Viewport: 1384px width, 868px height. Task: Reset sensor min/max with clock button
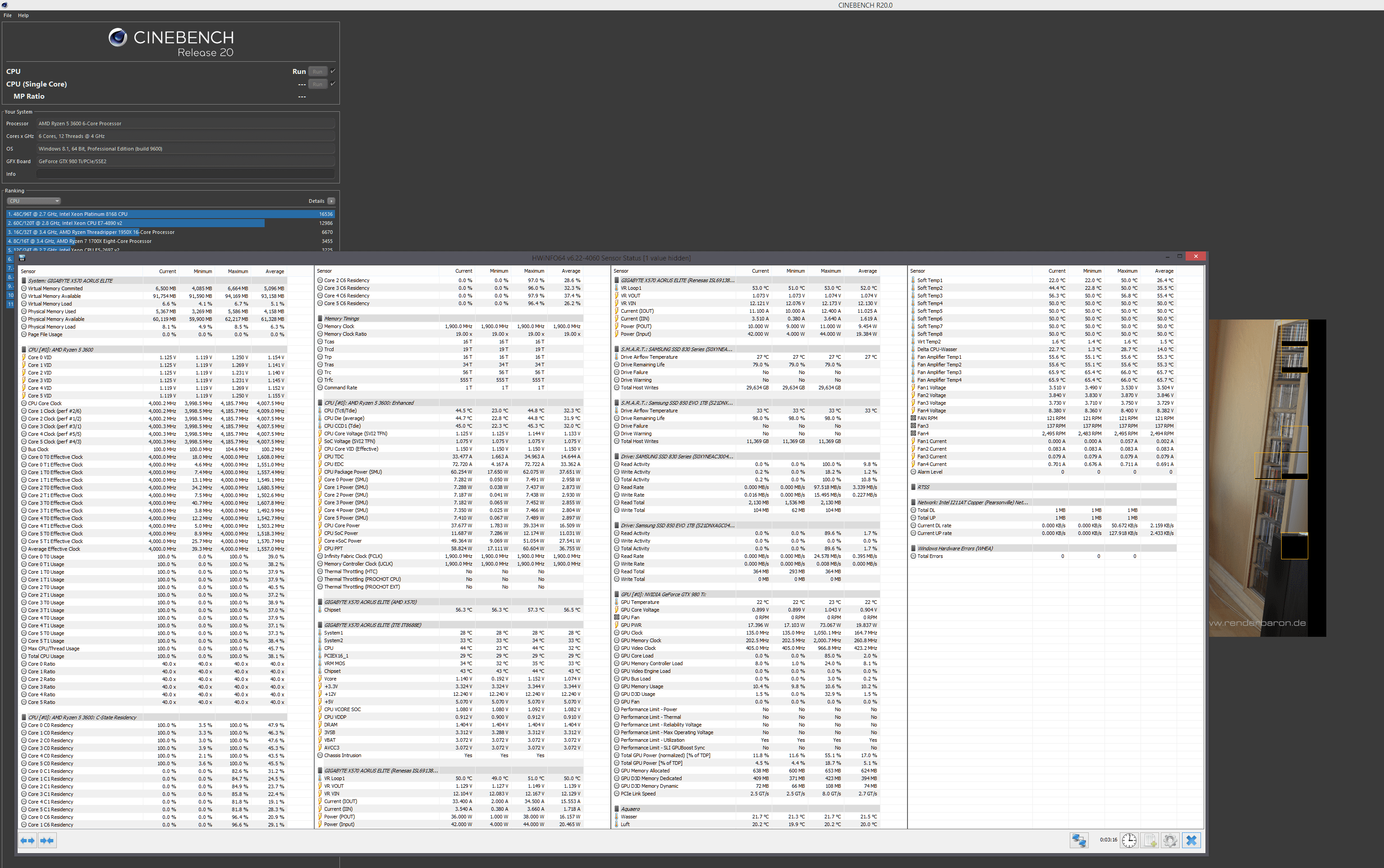(1129, 841)
